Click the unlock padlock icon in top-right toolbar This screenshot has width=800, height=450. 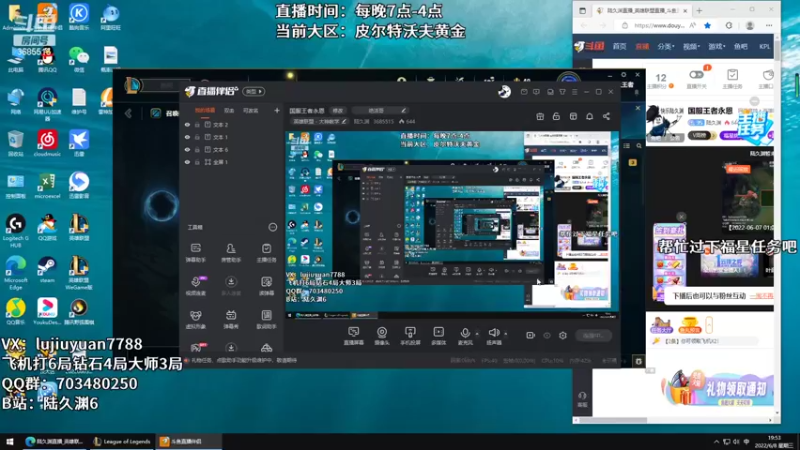(556, 116)
